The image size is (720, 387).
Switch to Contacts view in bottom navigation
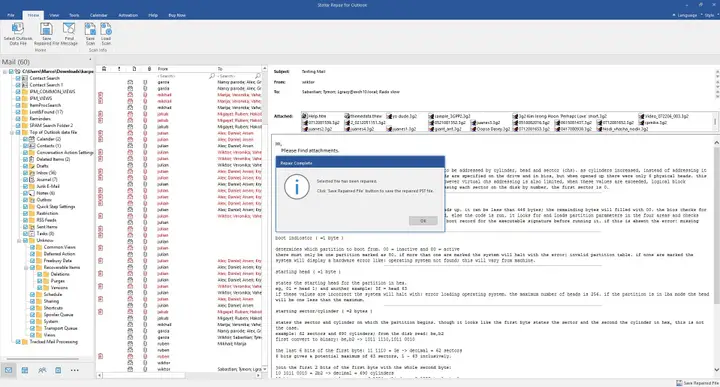coord(42,370)
